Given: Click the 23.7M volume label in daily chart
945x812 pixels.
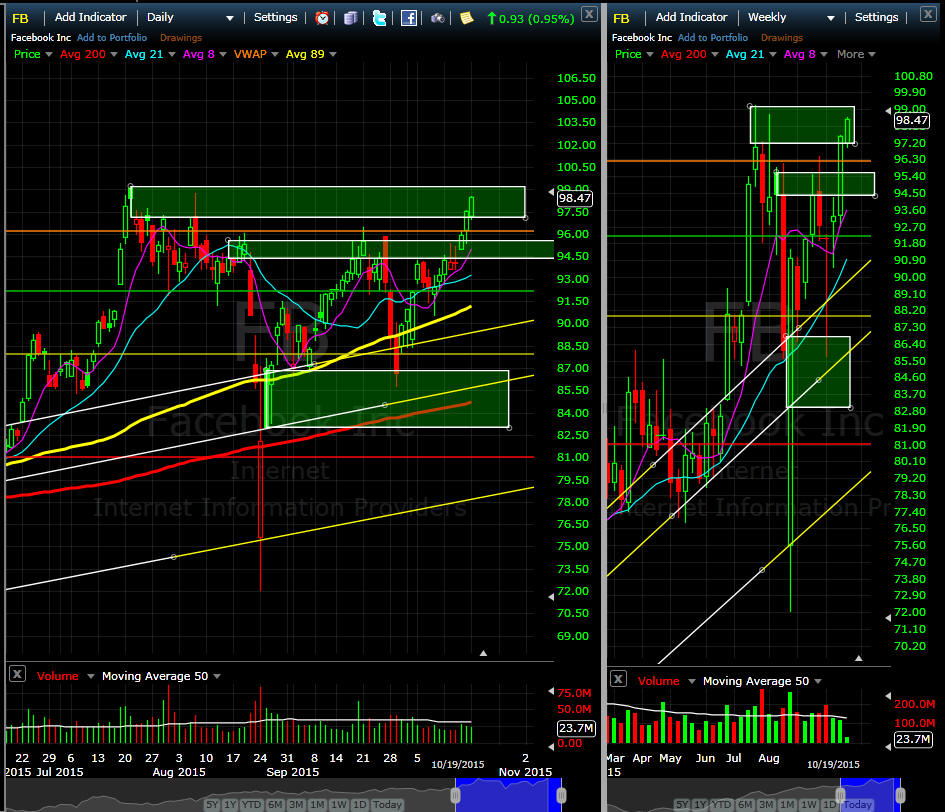Looking at the screenshot, I should point(576,728).
